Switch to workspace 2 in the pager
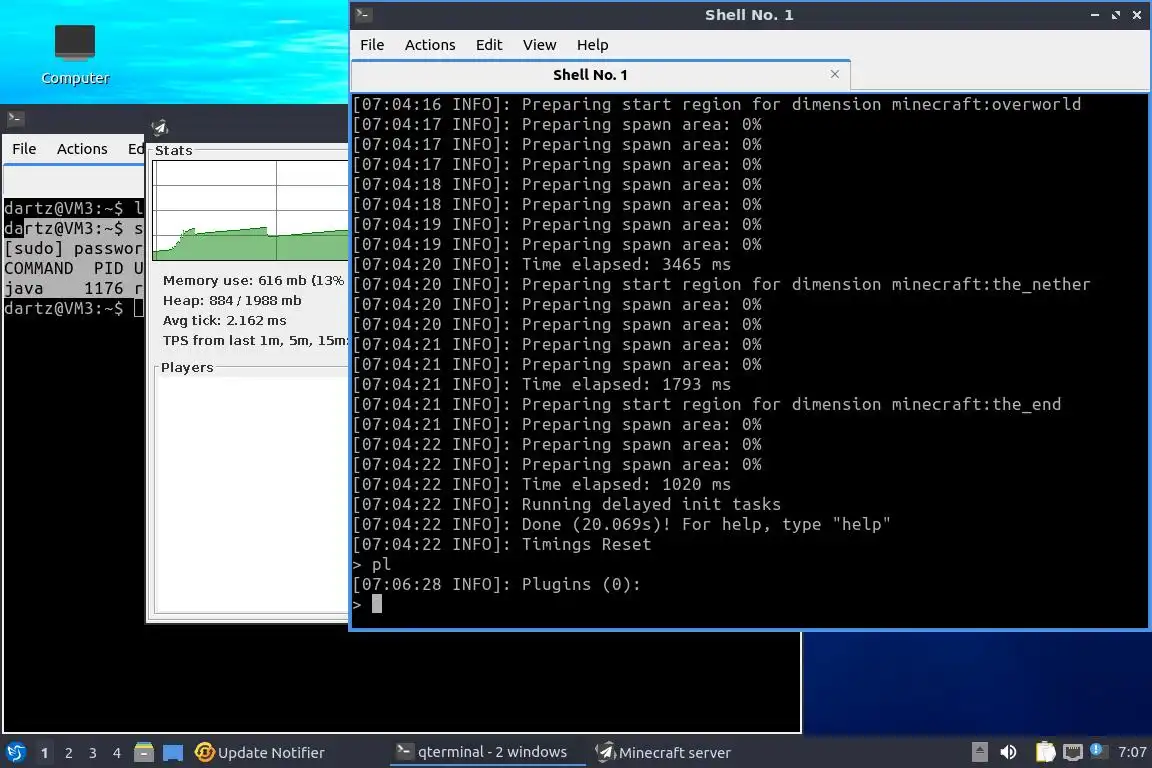 click(x=69, y=753)
